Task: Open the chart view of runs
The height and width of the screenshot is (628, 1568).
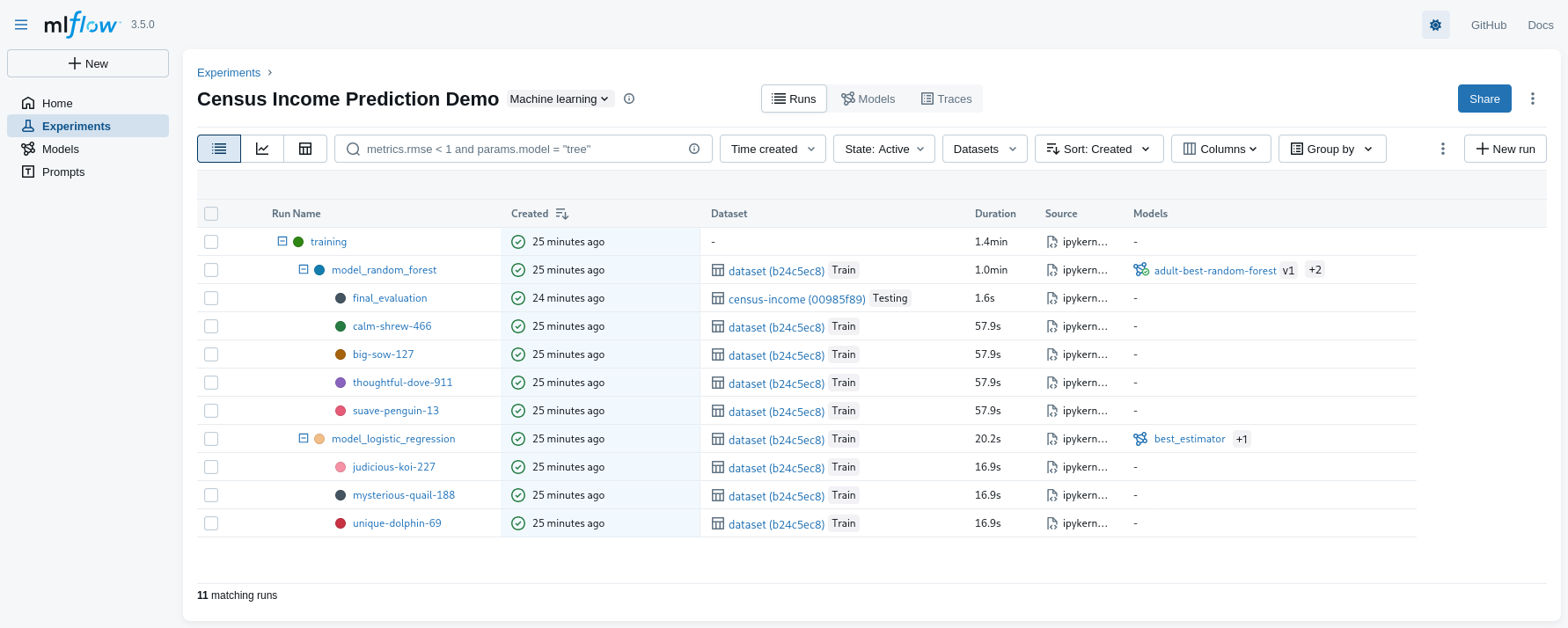Action: [x=262, y=149]
